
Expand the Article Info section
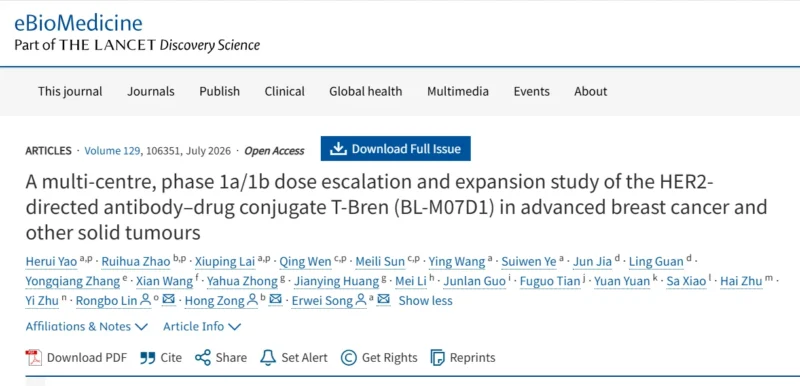tap(202, 326)
